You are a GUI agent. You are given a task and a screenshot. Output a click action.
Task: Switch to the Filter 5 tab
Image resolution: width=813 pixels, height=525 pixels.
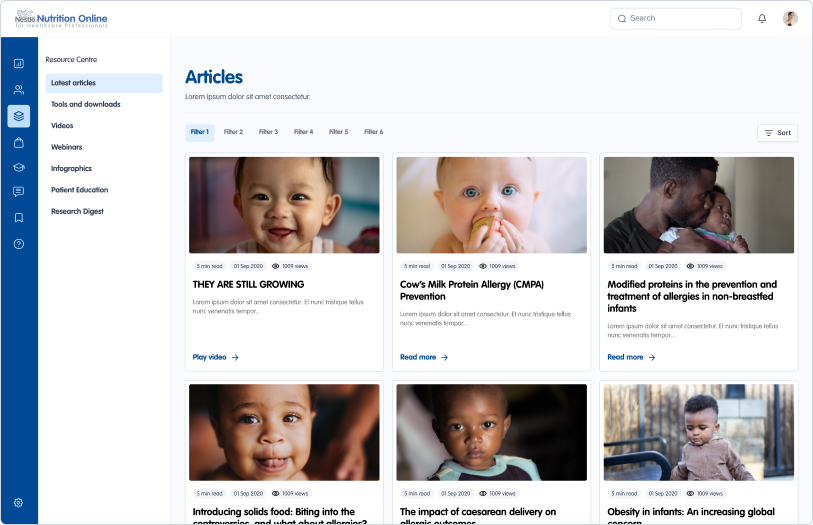[x=338, y=132]
